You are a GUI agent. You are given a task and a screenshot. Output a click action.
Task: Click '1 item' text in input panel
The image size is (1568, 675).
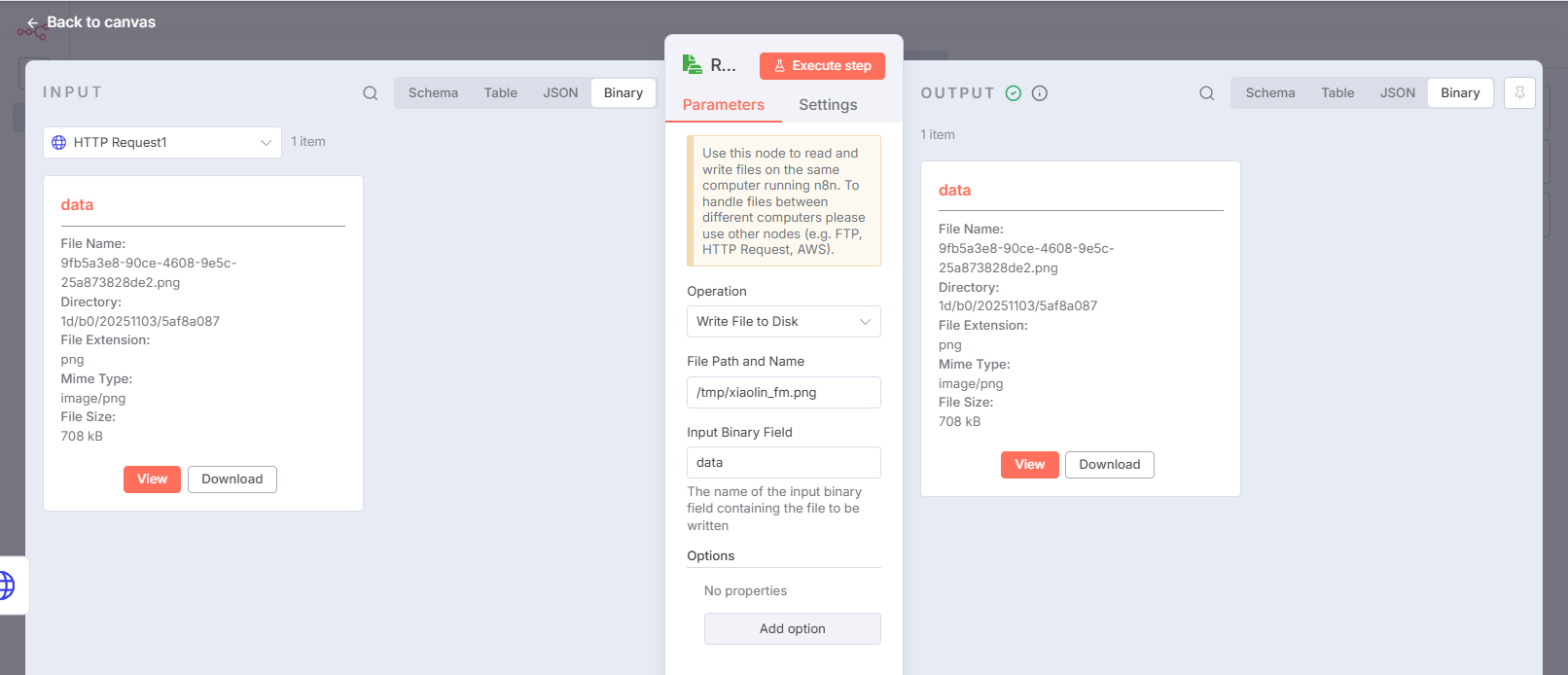(308, 142)
